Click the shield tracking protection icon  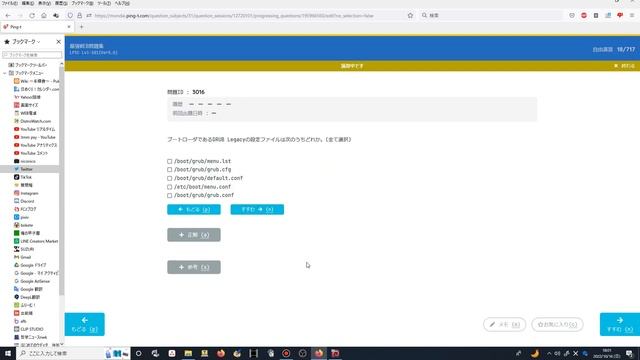click(70, 16)
